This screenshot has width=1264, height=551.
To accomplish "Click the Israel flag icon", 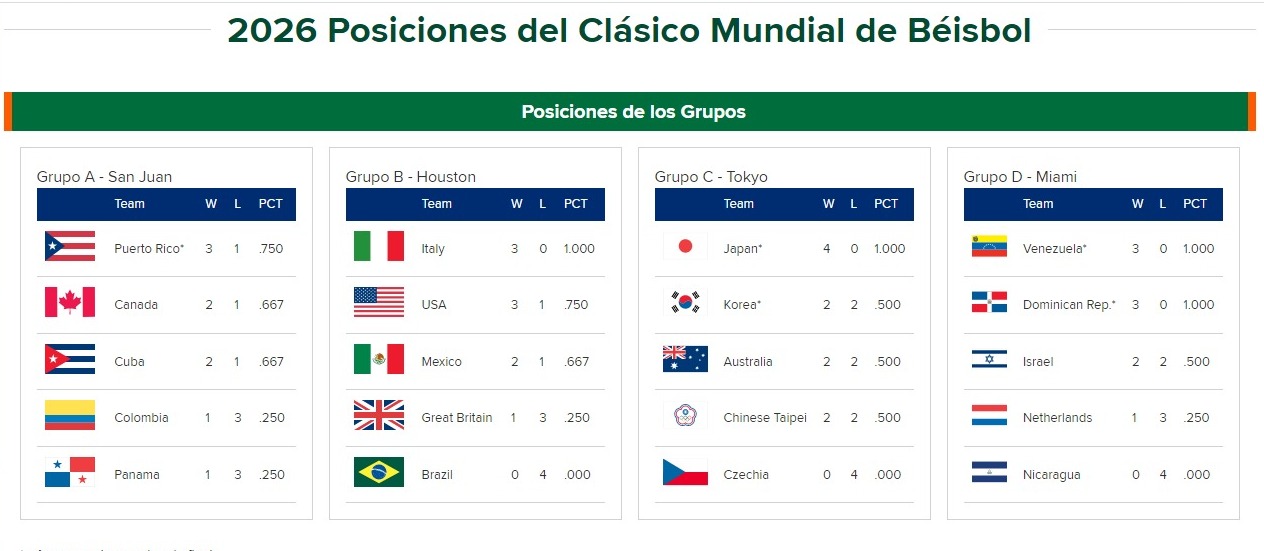I will [x=989, y=360].
